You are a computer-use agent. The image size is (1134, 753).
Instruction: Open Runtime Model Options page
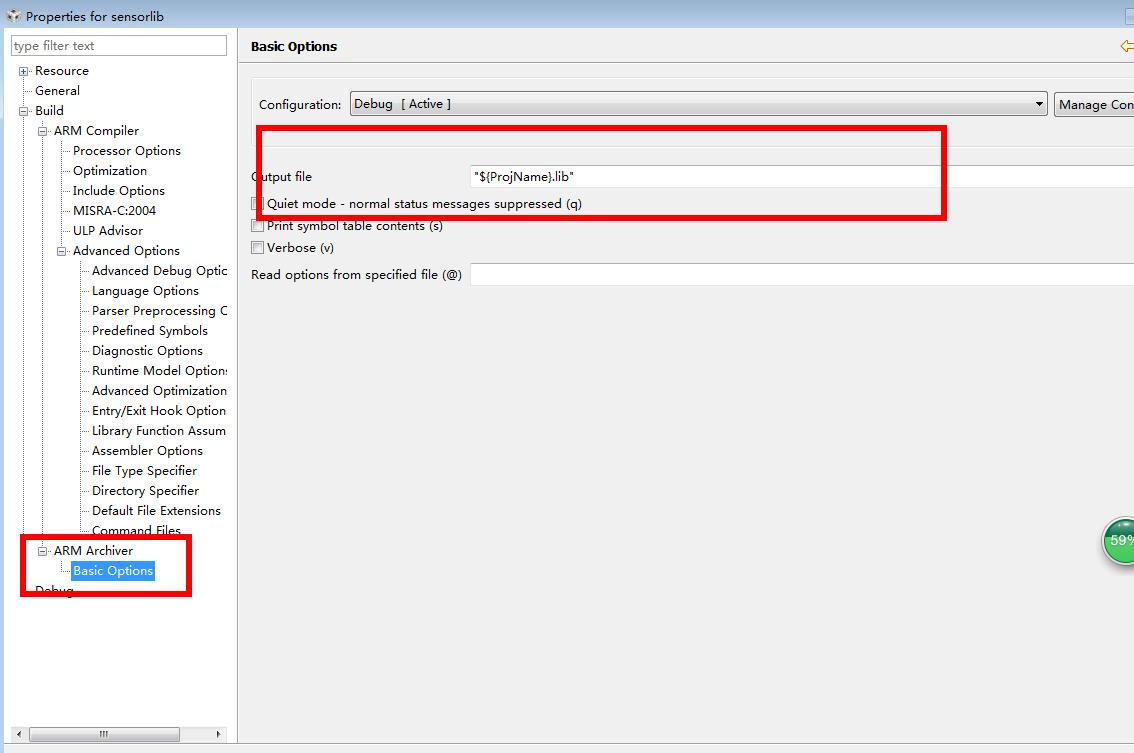tap(159, 370)
